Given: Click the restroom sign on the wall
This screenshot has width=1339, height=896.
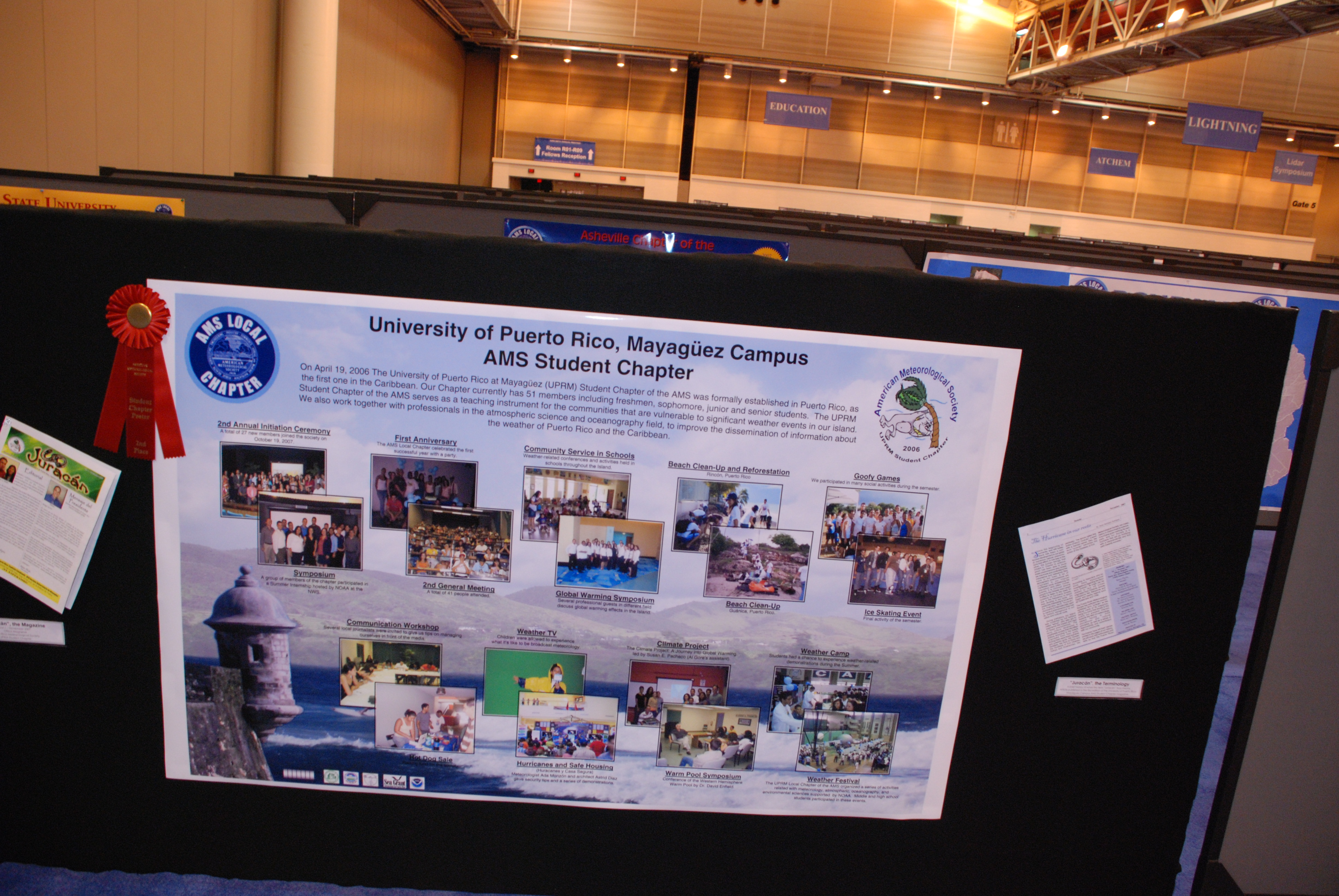Looking at the screenshot, I should (1007, 133).
